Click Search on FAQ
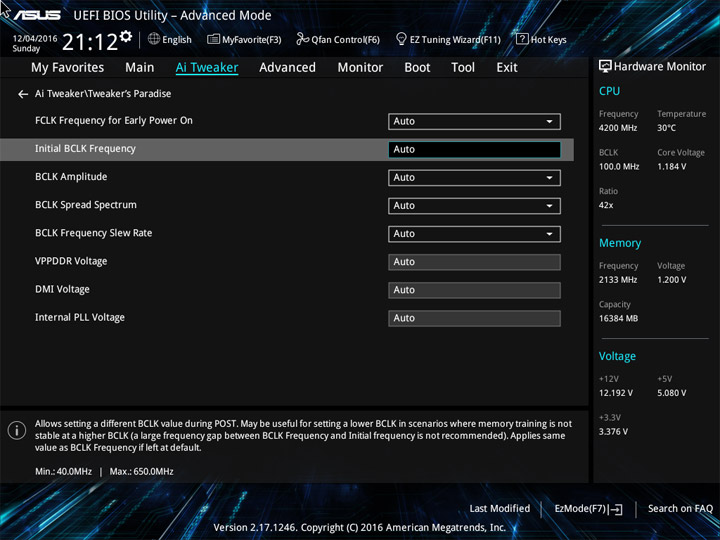720x540 pixels. coord(680,509)
